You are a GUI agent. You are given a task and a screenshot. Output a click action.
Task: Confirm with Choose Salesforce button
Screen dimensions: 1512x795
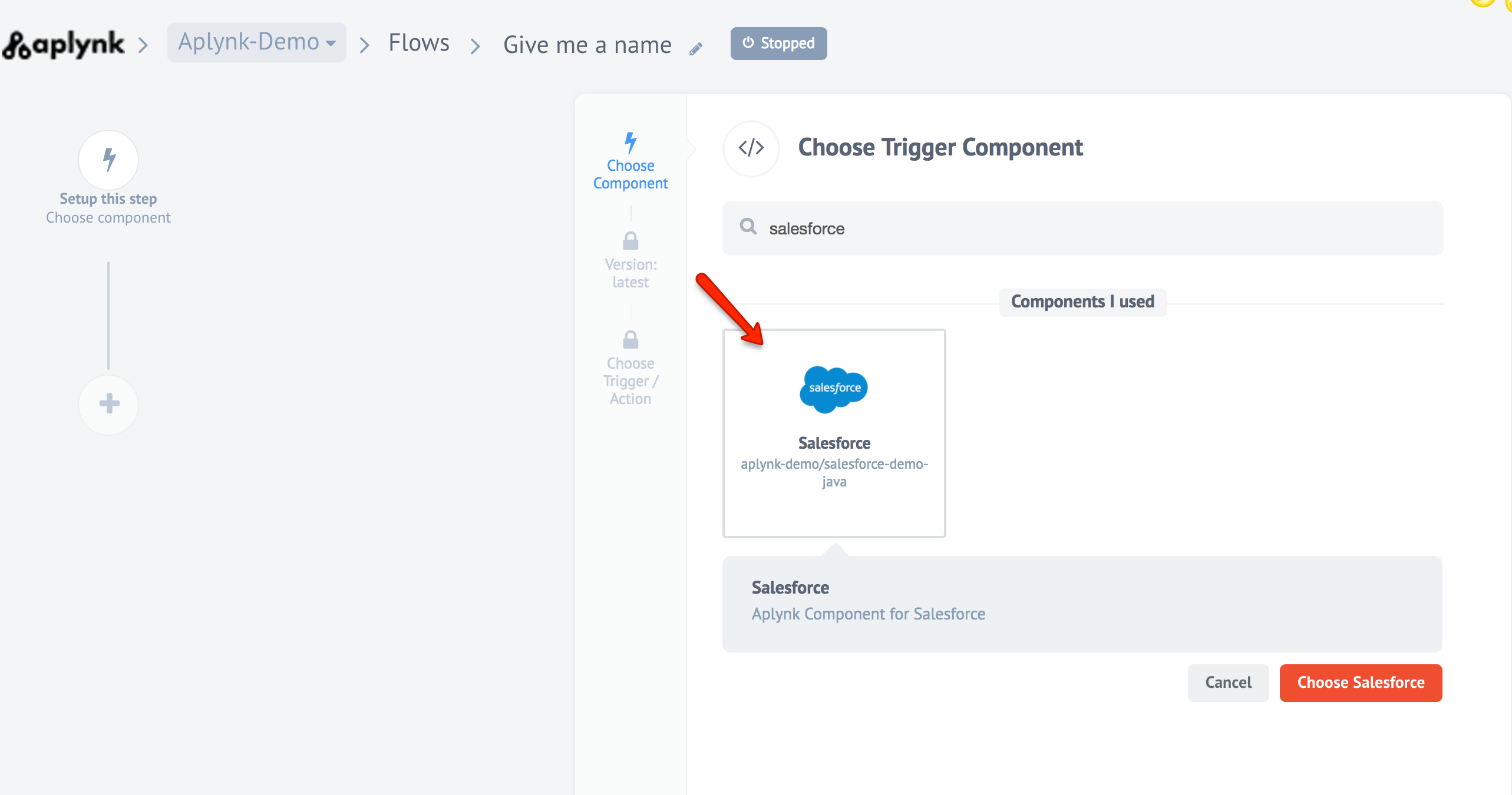click(1361, 683)
